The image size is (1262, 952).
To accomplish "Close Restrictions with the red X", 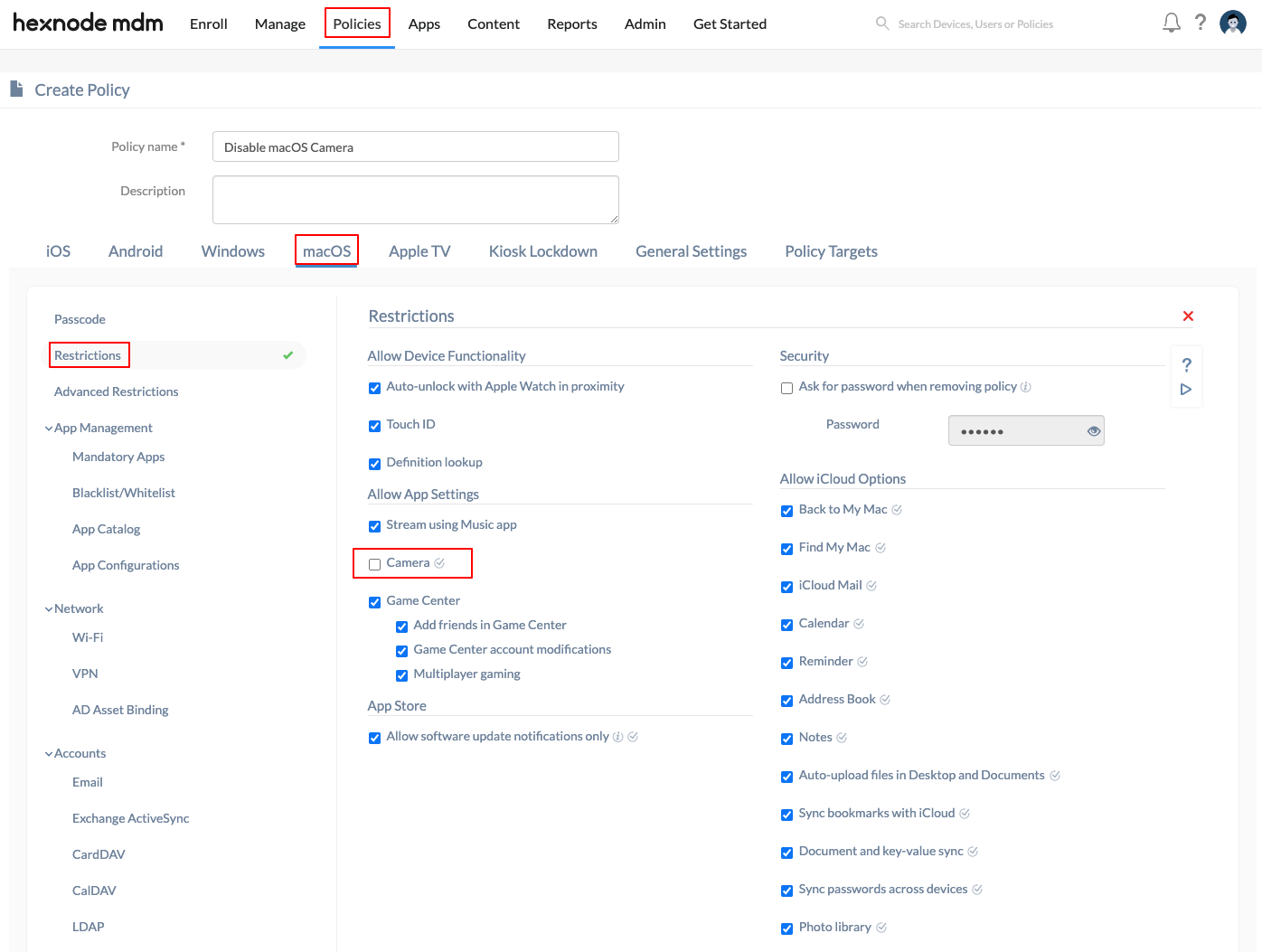I will click(1188, 316).
